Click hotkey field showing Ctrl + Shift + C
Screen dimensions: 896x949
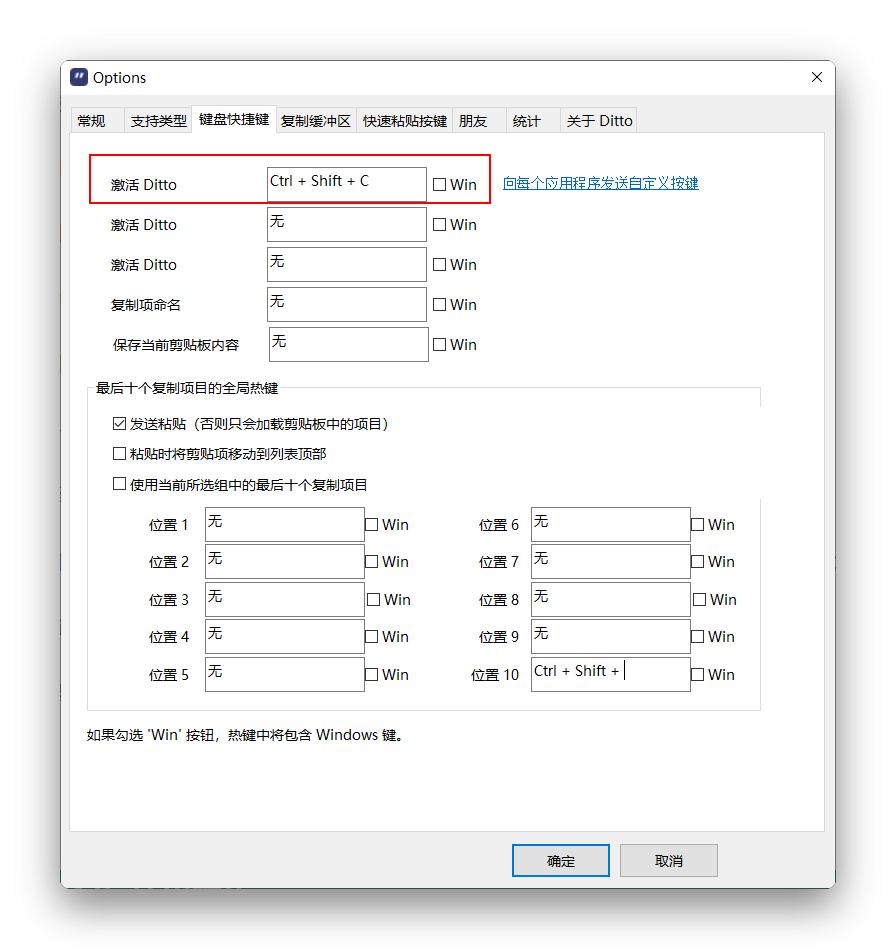(347, 185)
